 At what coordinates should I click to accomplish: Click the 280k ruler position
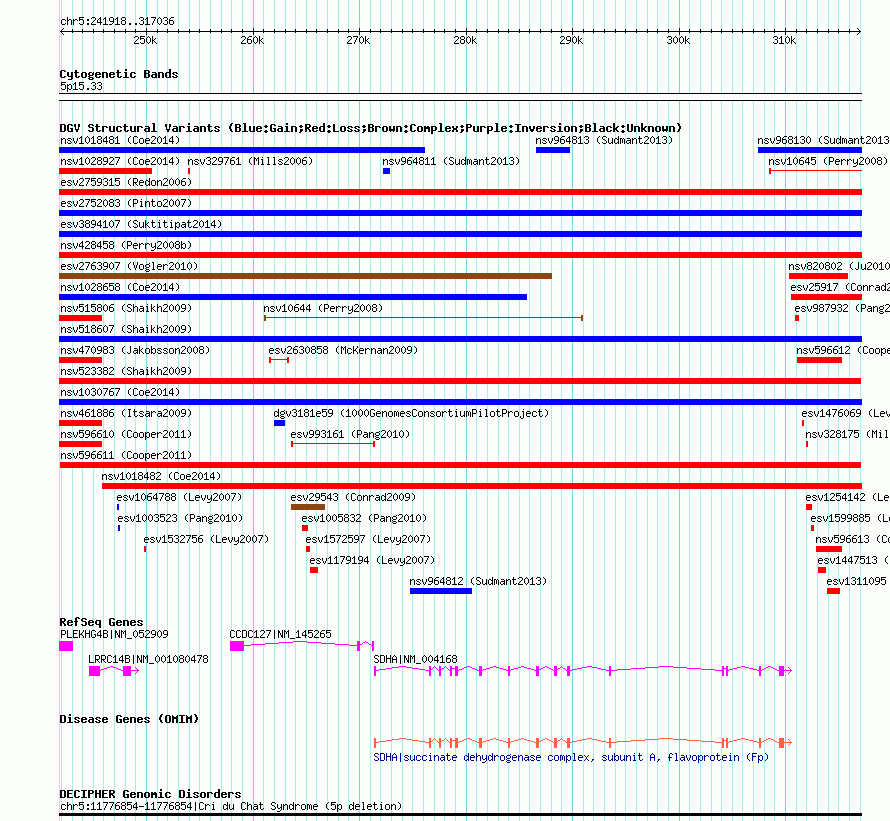coord(465,40)
